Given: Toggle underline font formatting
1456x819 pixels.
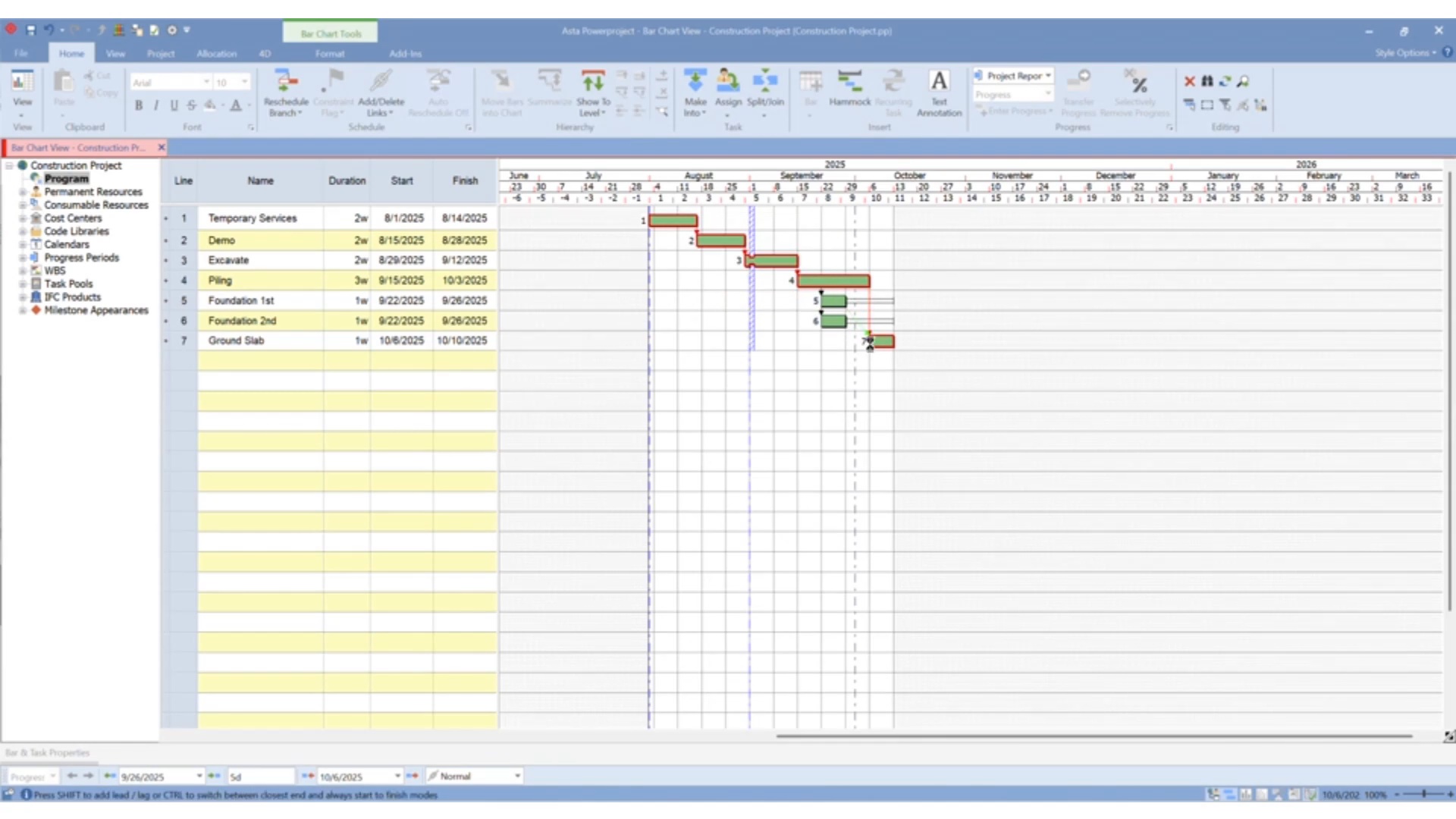Looking at the screenshot, I should (x=174, y=105).
